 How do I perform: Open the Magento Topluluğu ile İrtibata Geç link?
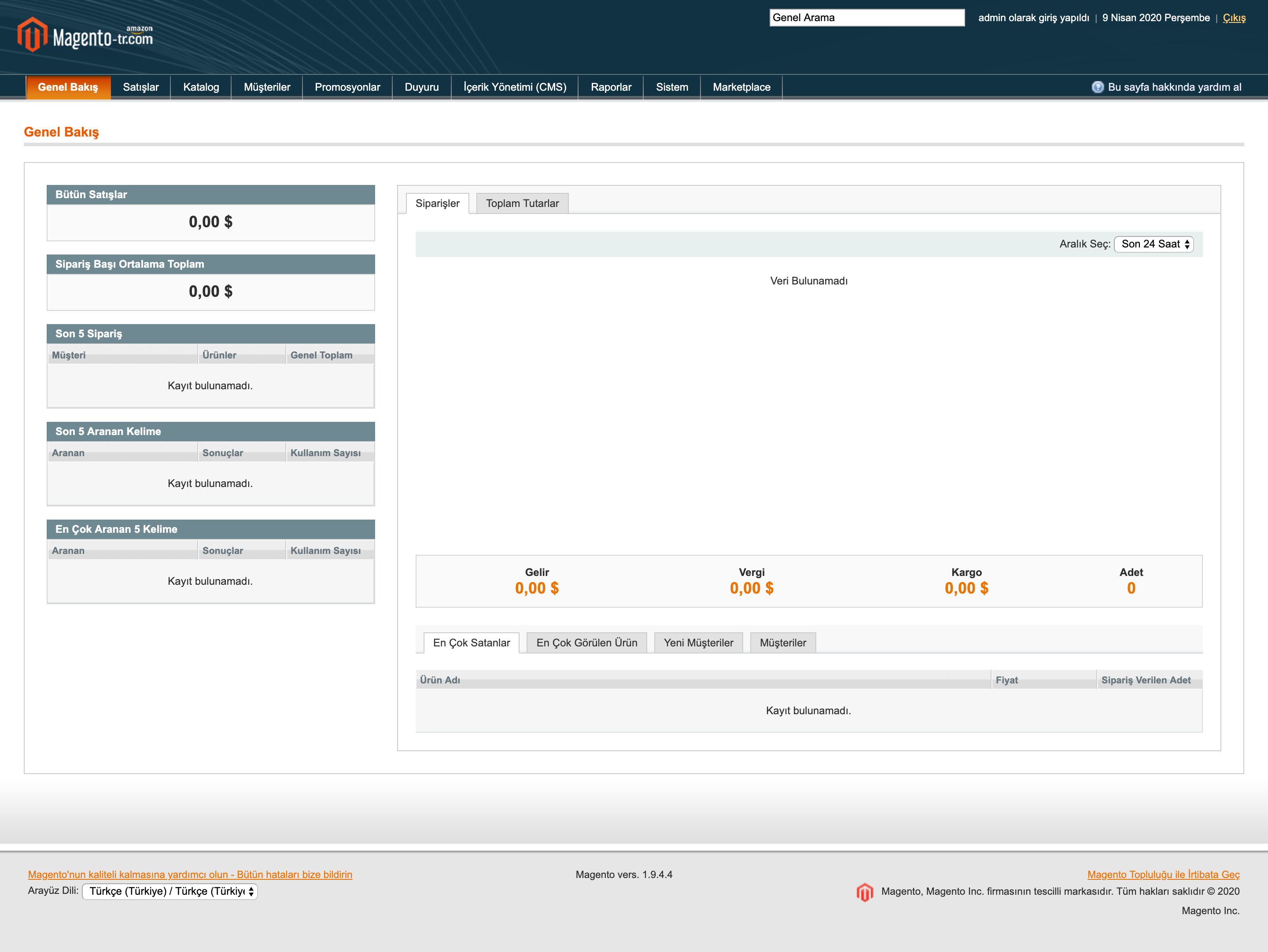click(1163, 875)
